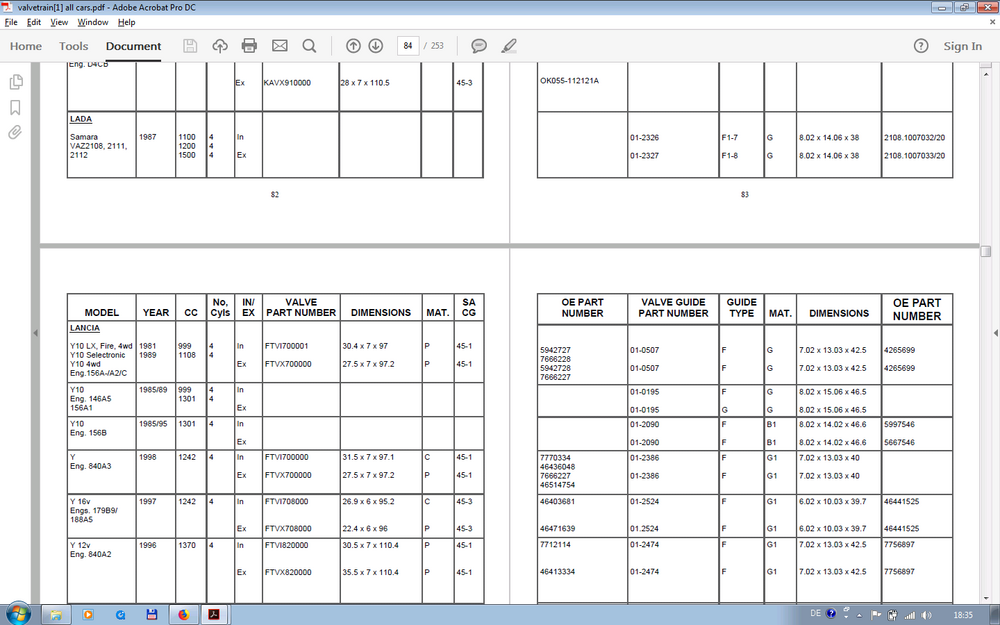Click valve part number FTVX820000

click(x=288, y=573)
